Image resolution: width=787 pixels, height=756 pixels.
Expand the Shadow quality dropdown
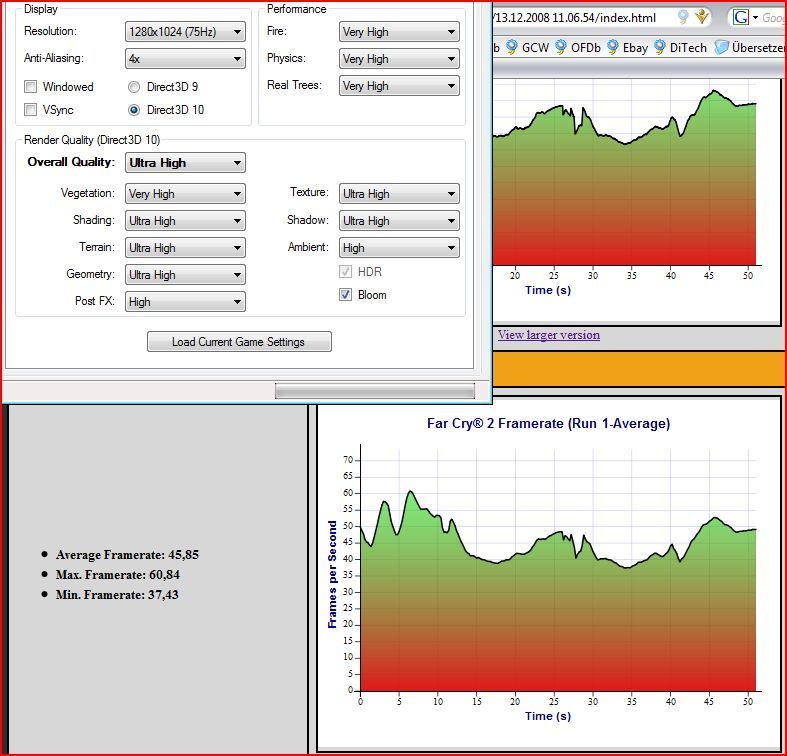coord(399,221)
